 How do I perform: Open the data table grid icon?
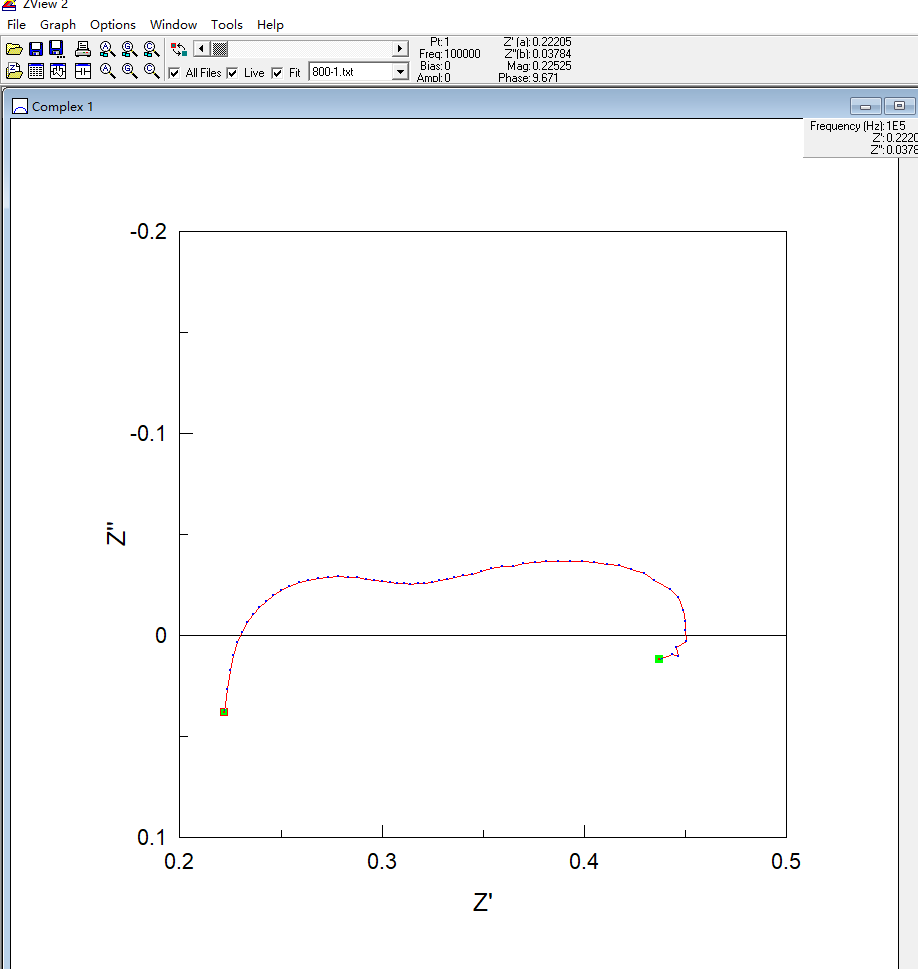[36, 71]
